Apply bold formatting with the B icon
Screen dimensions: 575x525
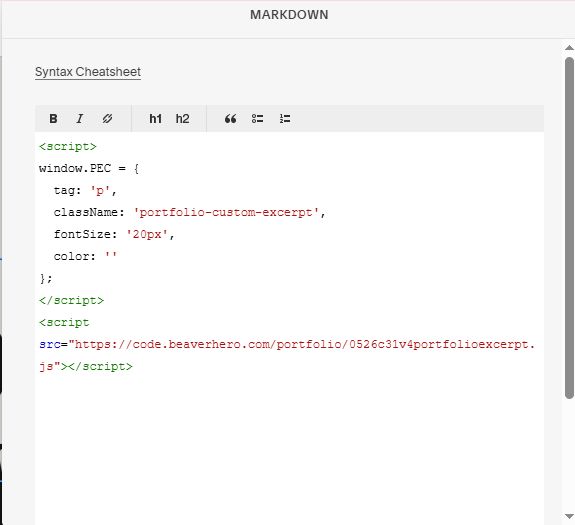[53, 119]
